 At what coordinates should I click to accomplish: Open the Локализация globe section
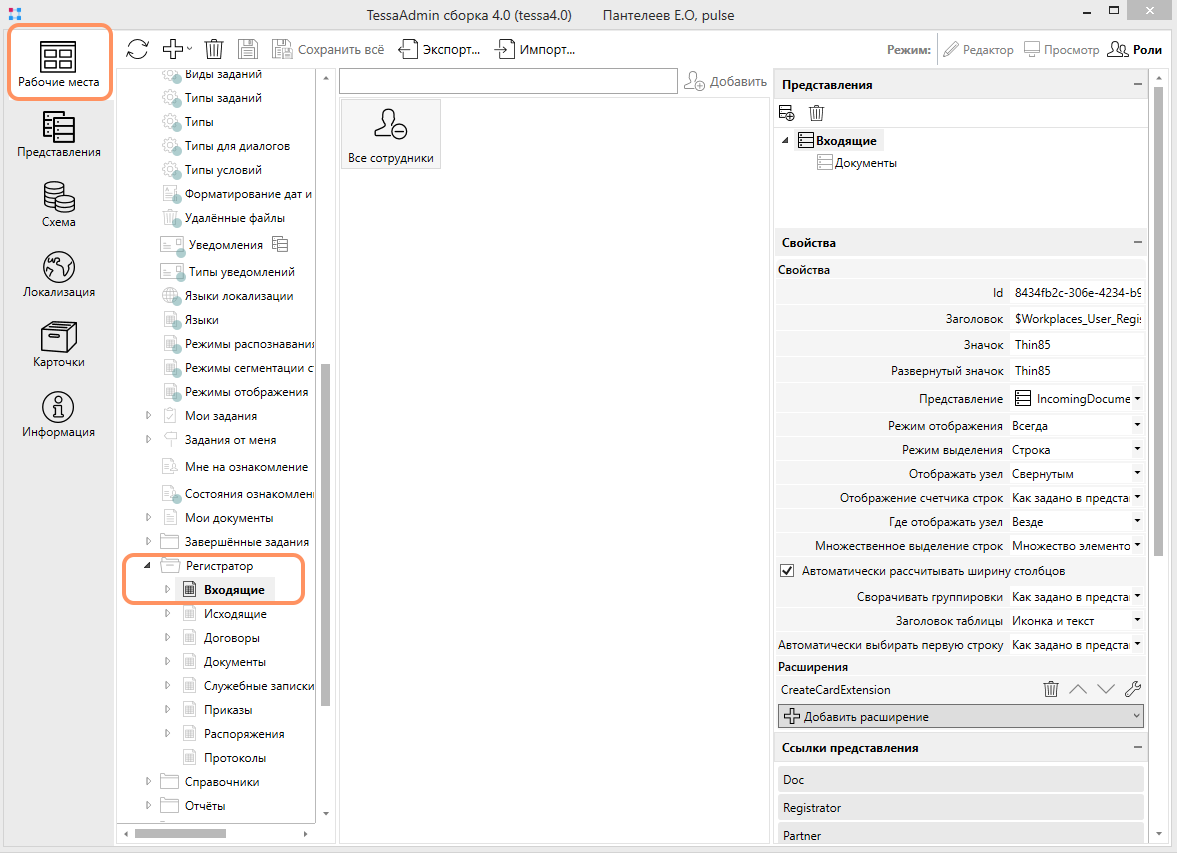(58, 275)
